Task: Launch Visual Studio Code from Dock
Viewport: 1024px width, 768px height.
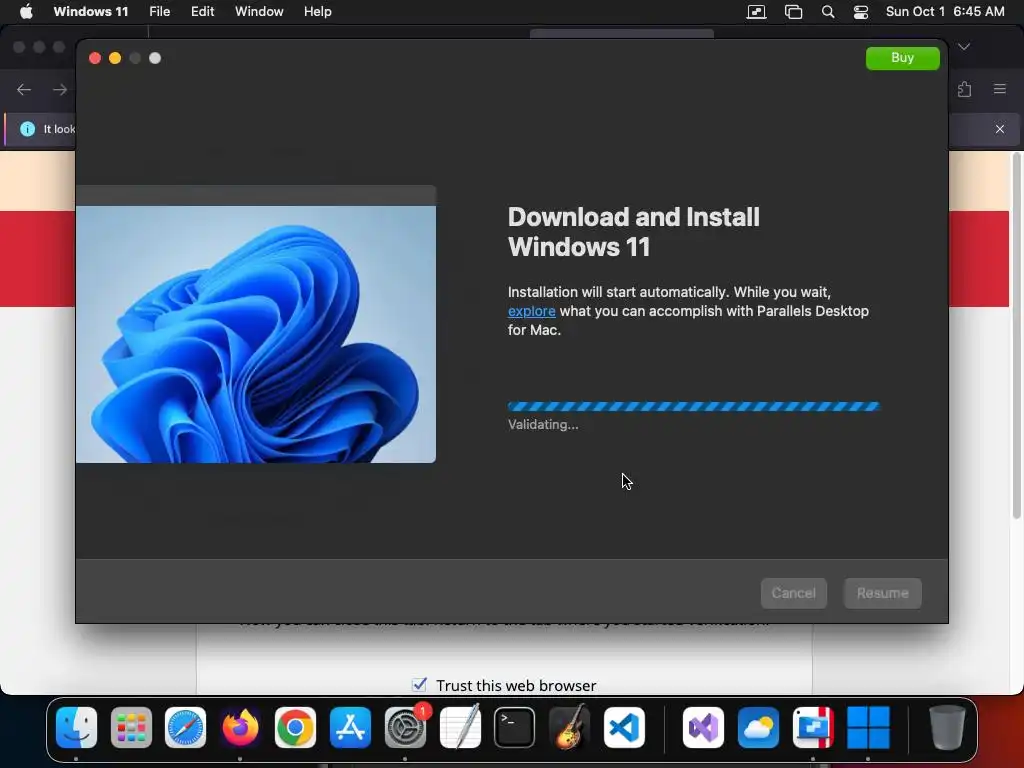Action: coord(624,727)
